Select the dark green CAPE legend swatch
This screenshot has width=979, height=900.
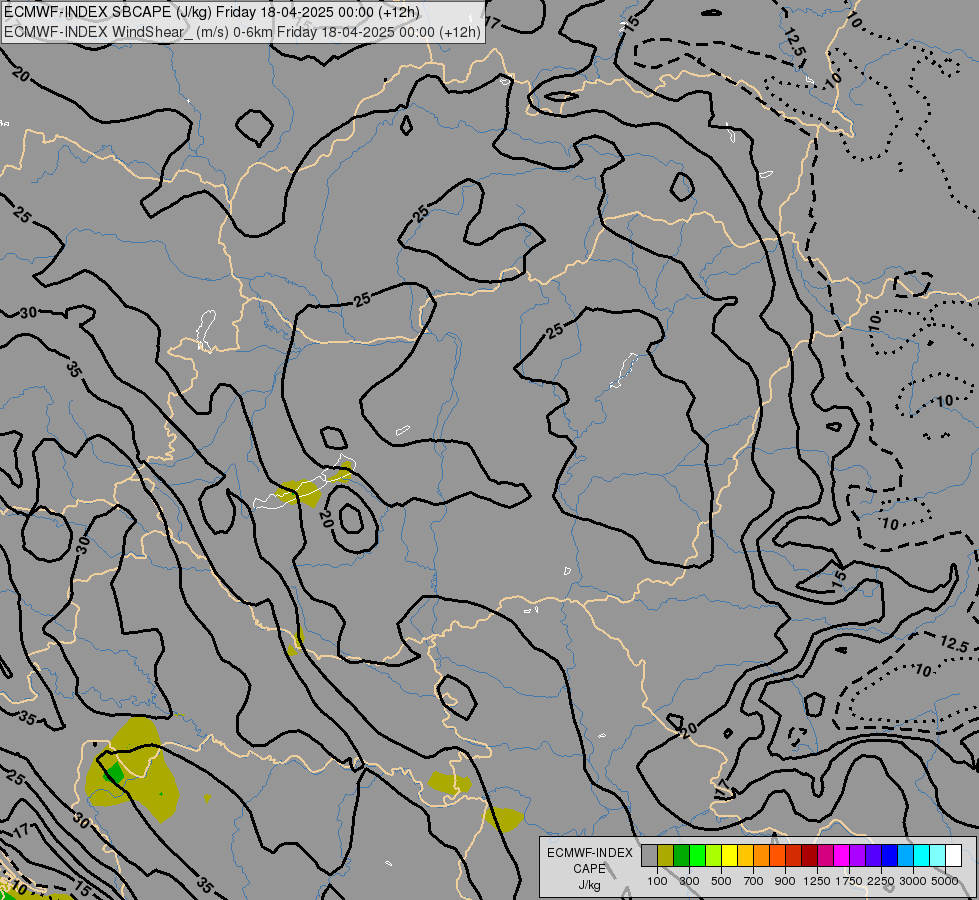point(681,856)
